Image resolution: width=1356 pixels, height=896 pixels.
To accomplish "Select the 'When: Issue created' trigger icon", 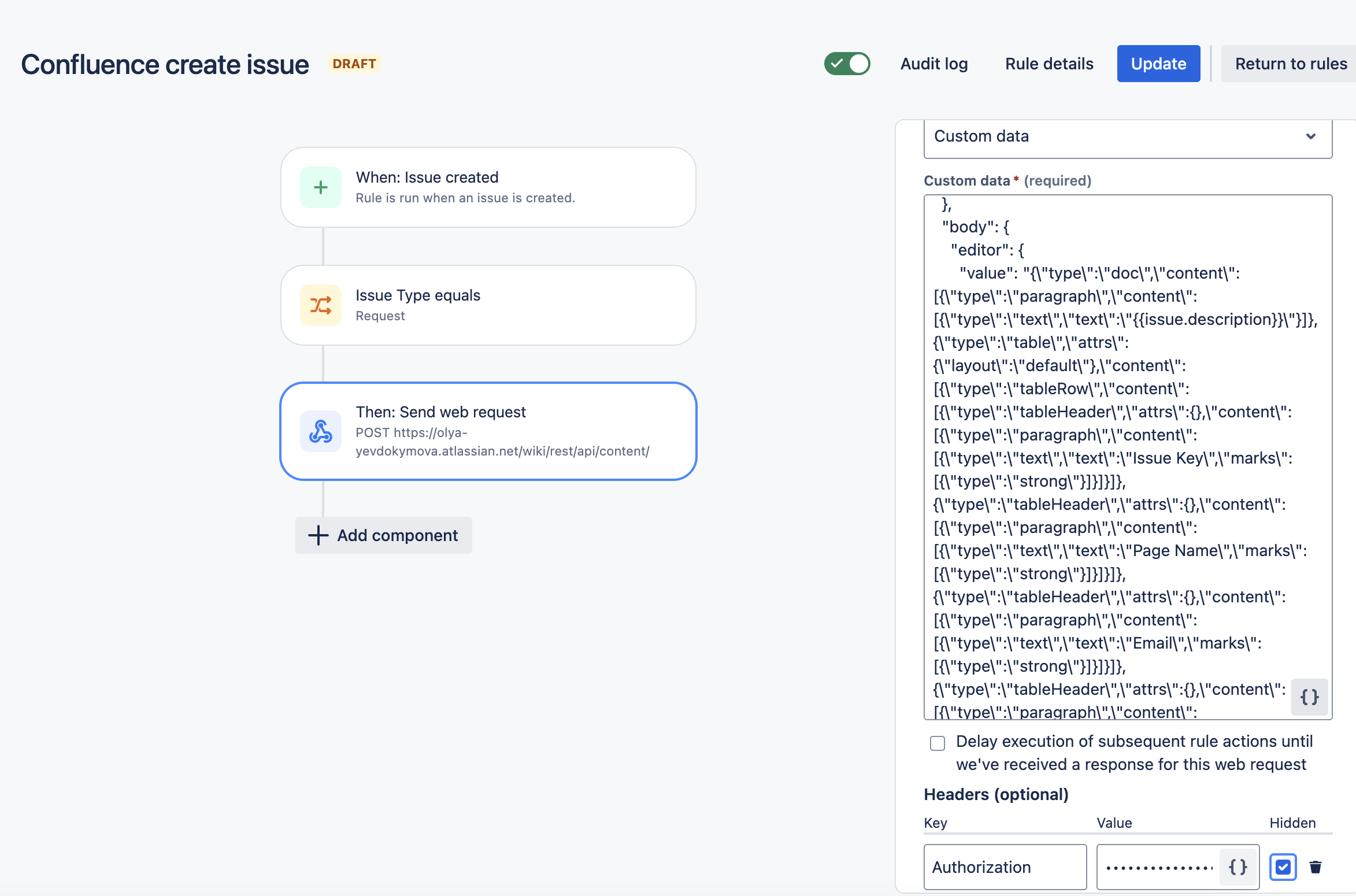I will (x=320, y=187).
